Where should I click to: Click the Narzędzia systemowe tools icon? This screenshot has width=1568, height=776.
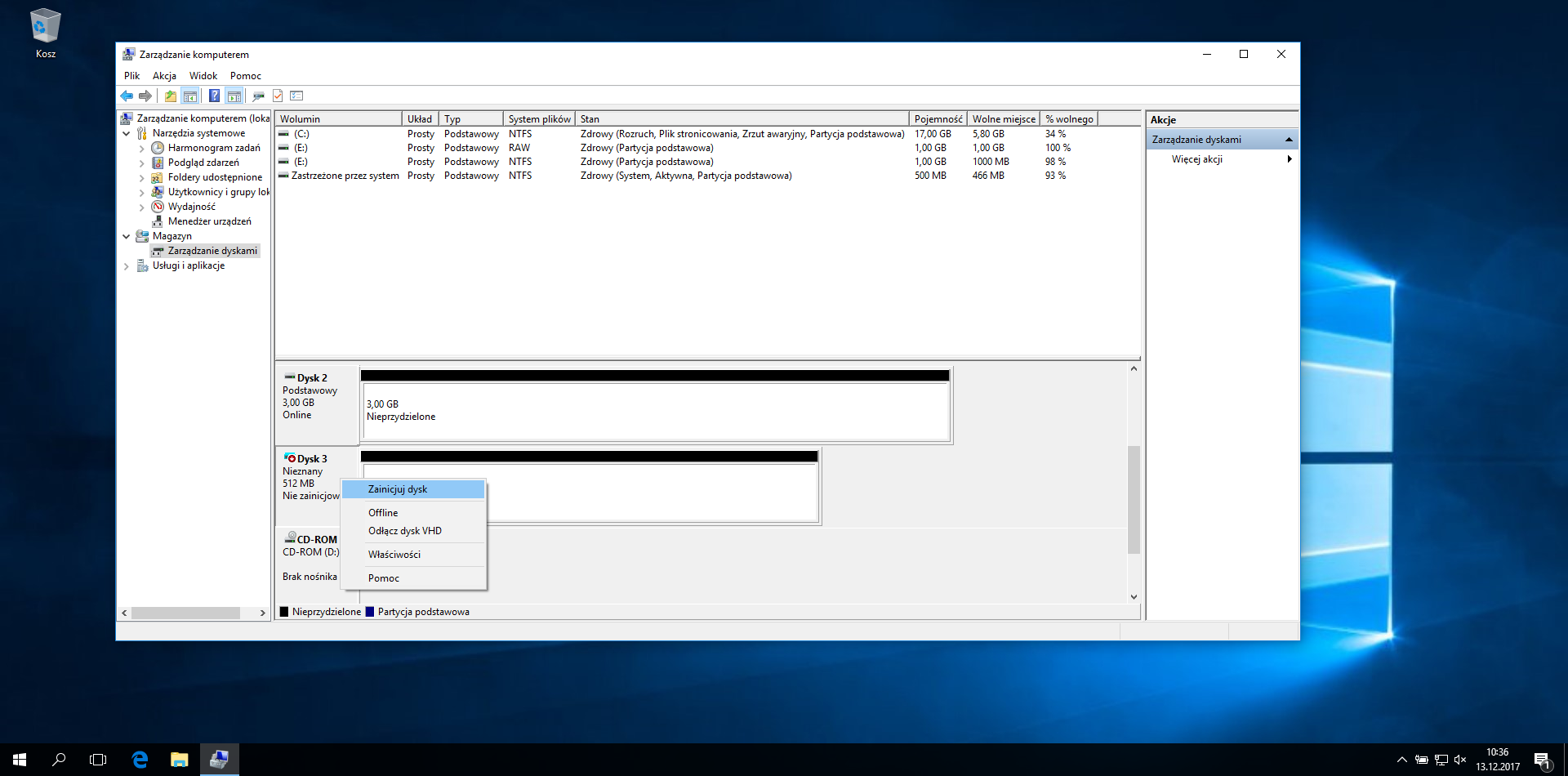pyautogui.click(x=142, y=133)
